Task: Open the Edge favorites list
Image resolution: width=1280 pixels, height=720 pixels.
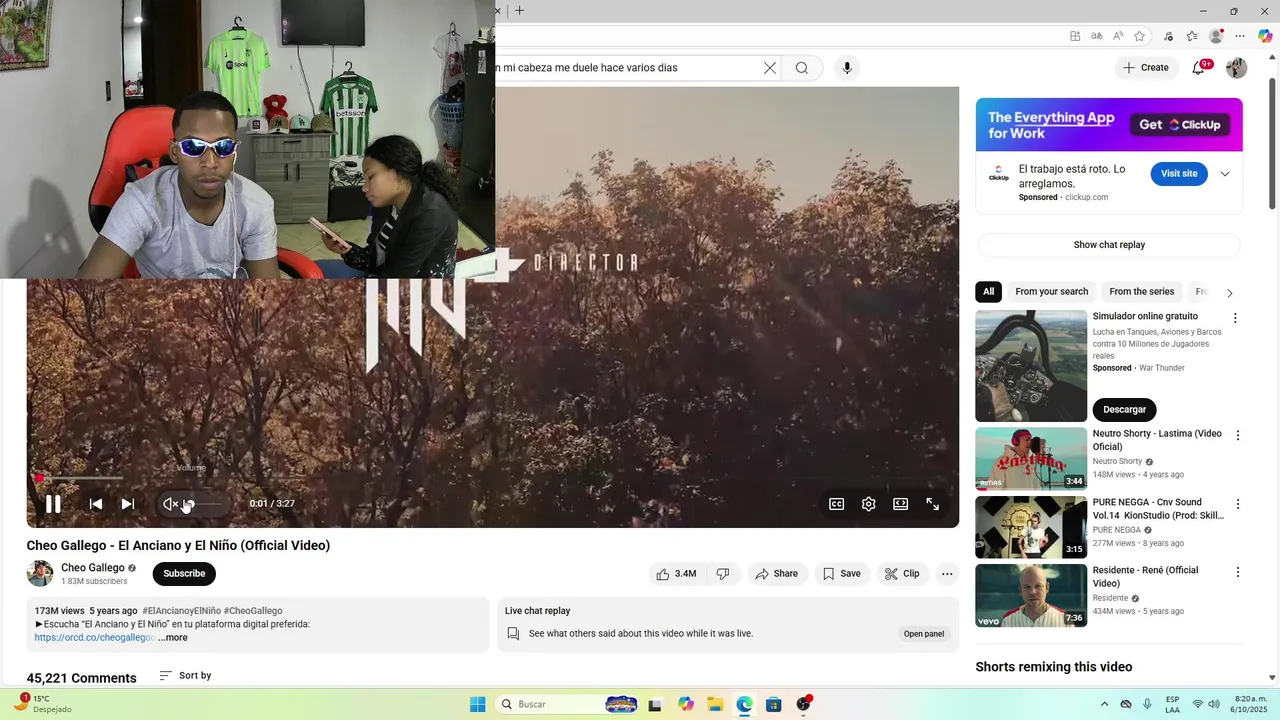Action: [x=1192, y=36]
